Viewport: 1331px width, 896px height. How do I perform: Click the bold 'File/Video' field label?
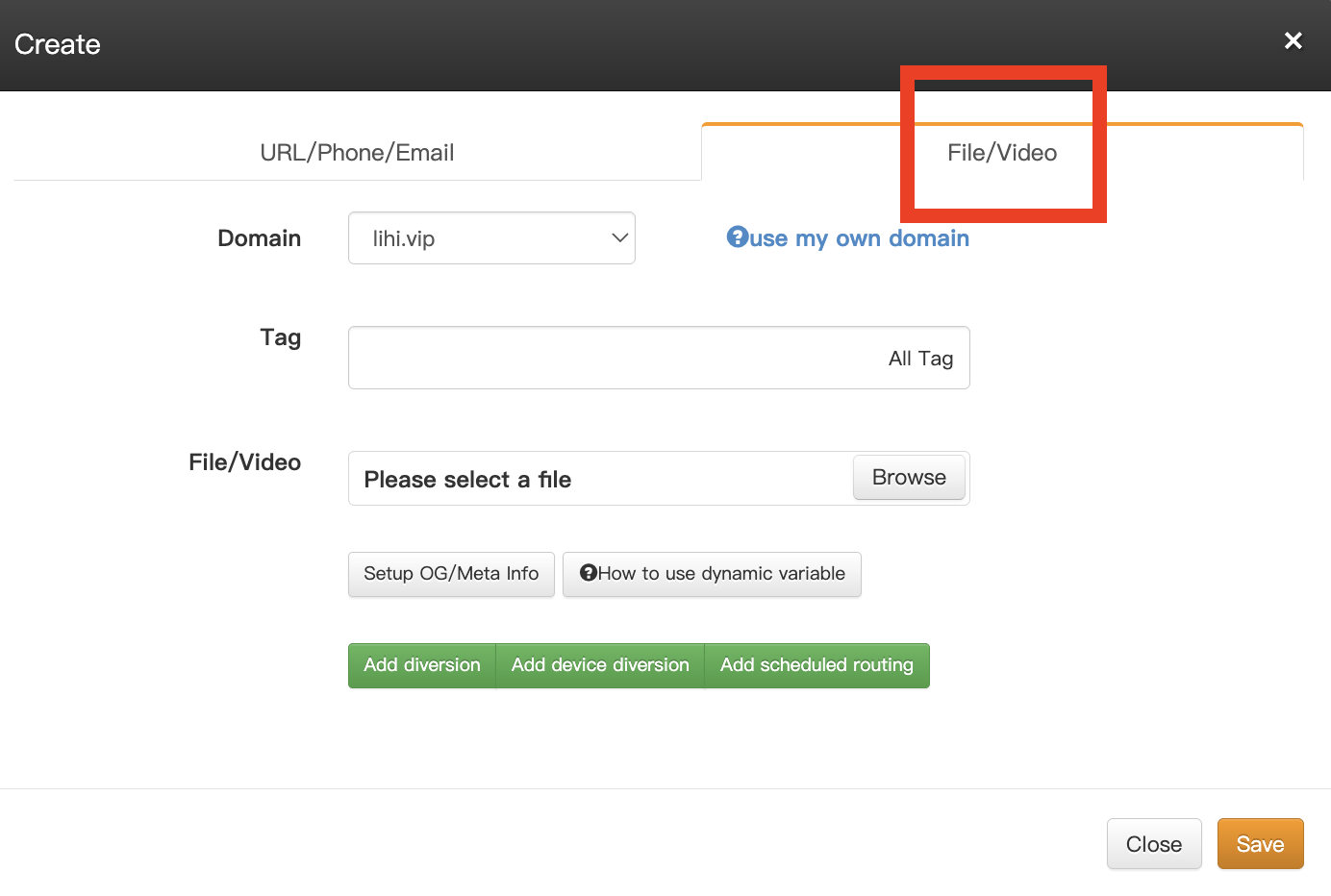(244, 462)
